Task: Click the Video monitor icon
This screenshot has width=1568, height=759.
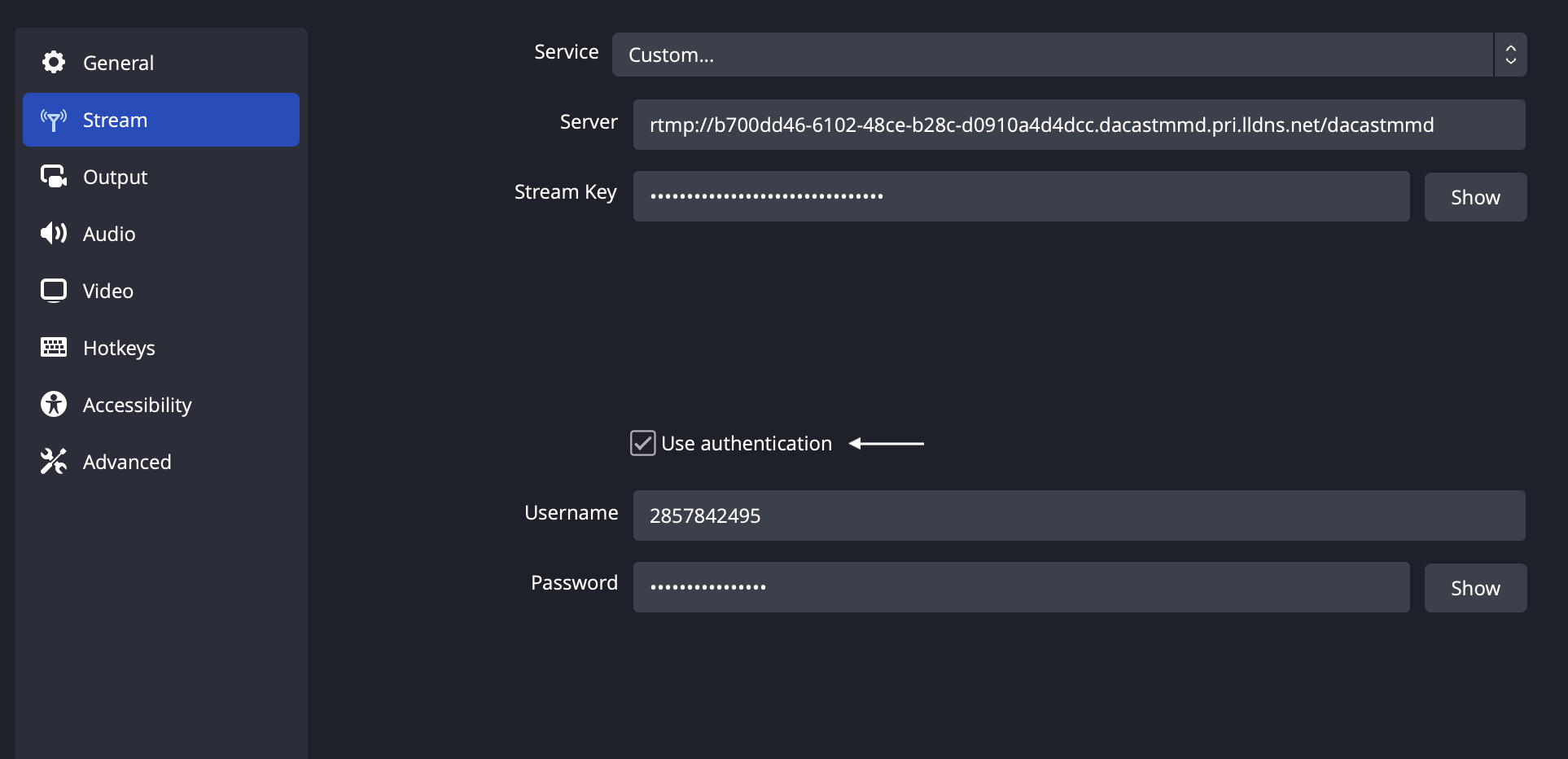Action: pyautogui.click(x=54, y=291)
